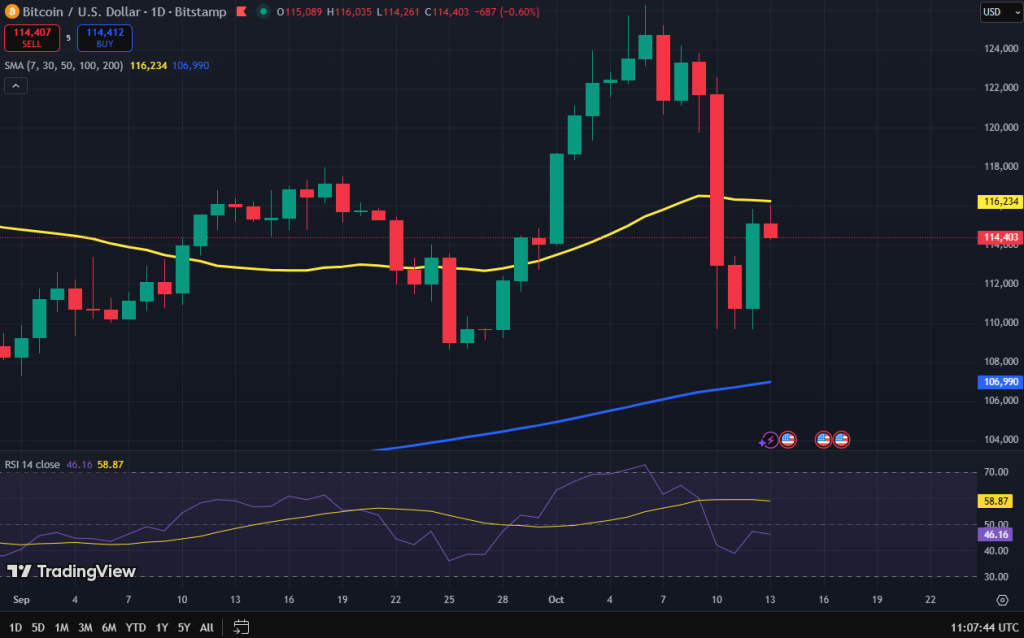The width and height of the screenshot is (1024, 638).
Task: Select the YTD range tab
Action: (134, 627)
